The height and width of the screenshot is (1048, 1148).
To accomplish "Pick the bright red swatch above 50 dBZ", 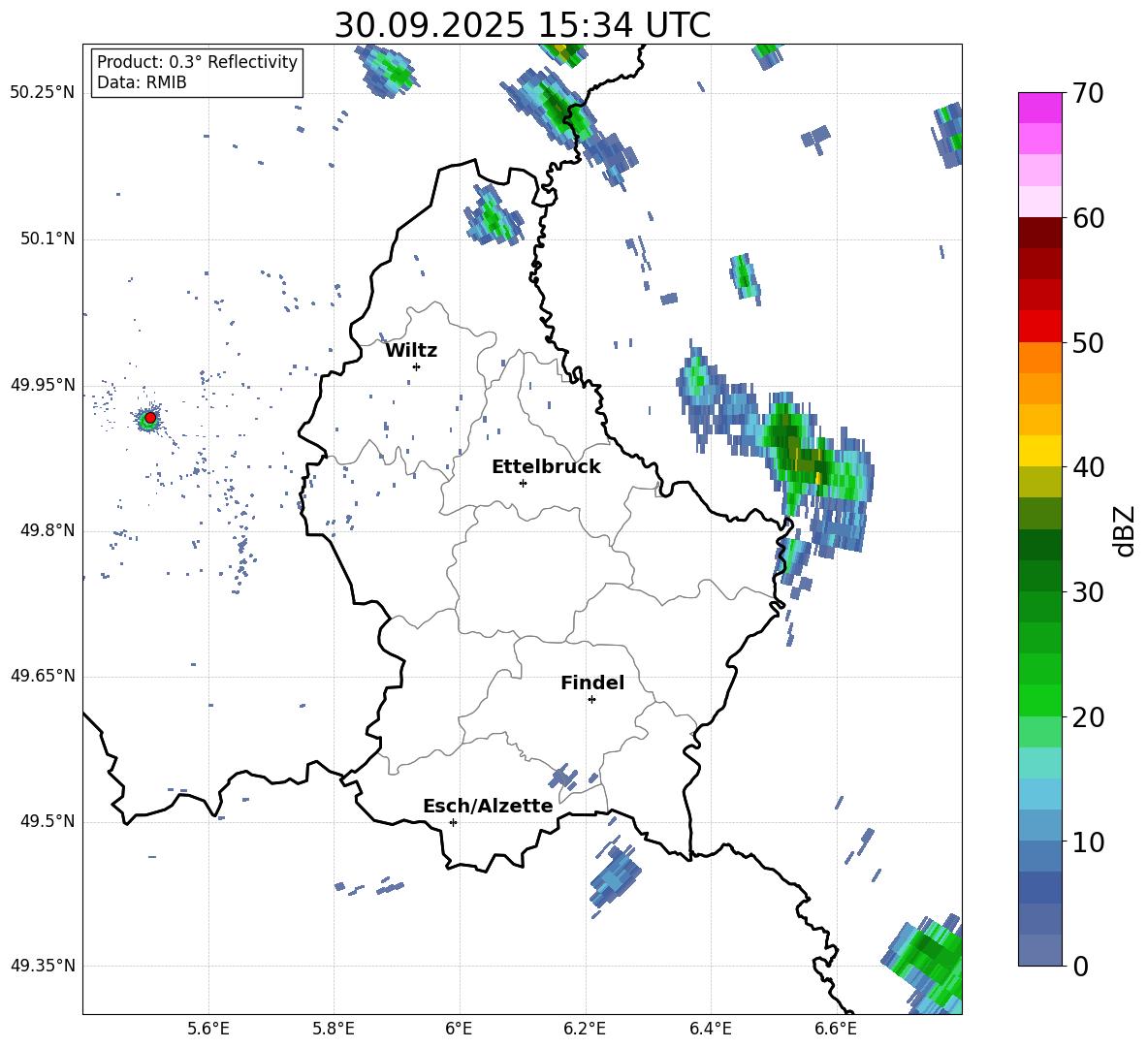I will (x=1040, y=327).
